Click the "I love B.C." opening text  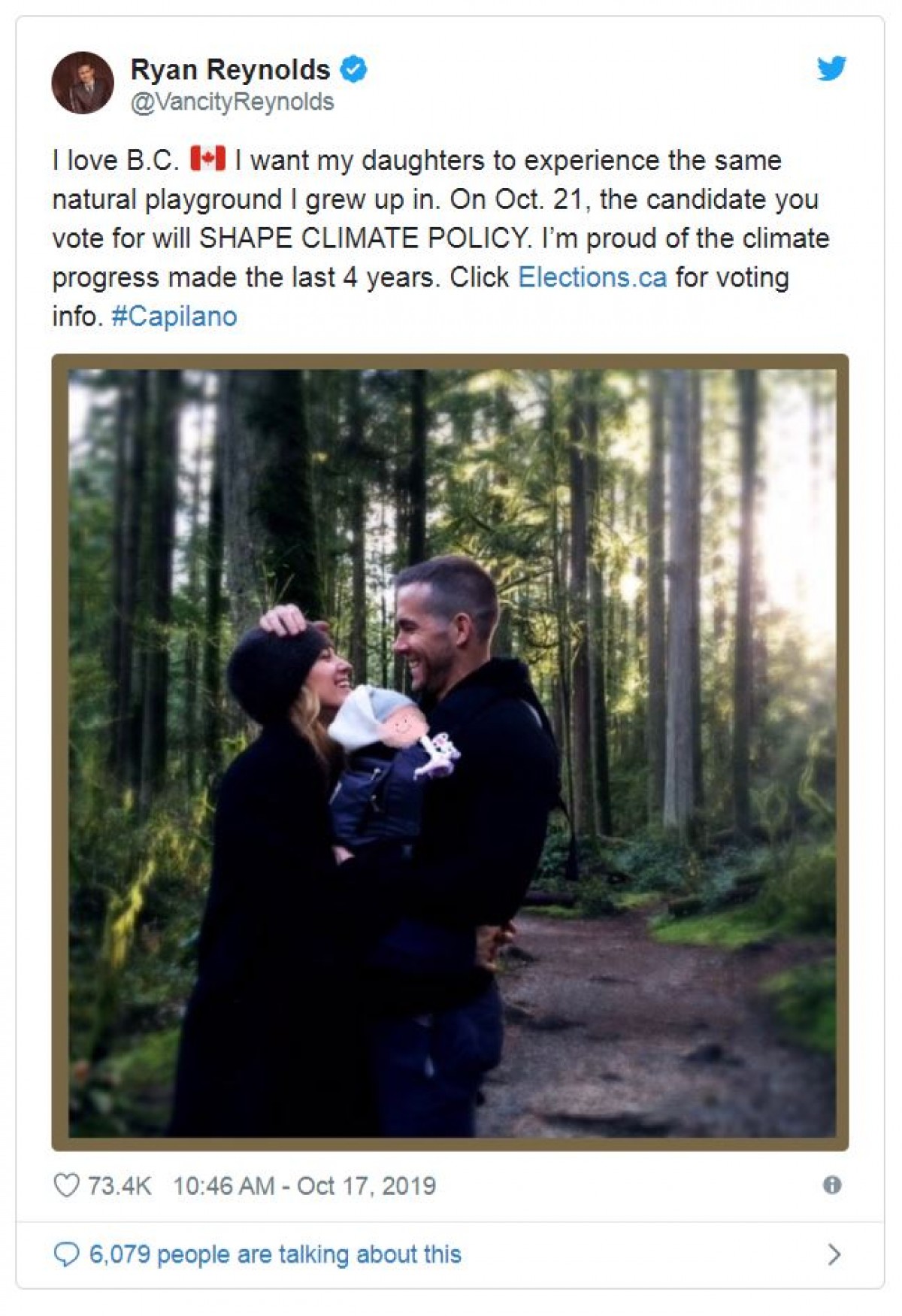[116, 160]
